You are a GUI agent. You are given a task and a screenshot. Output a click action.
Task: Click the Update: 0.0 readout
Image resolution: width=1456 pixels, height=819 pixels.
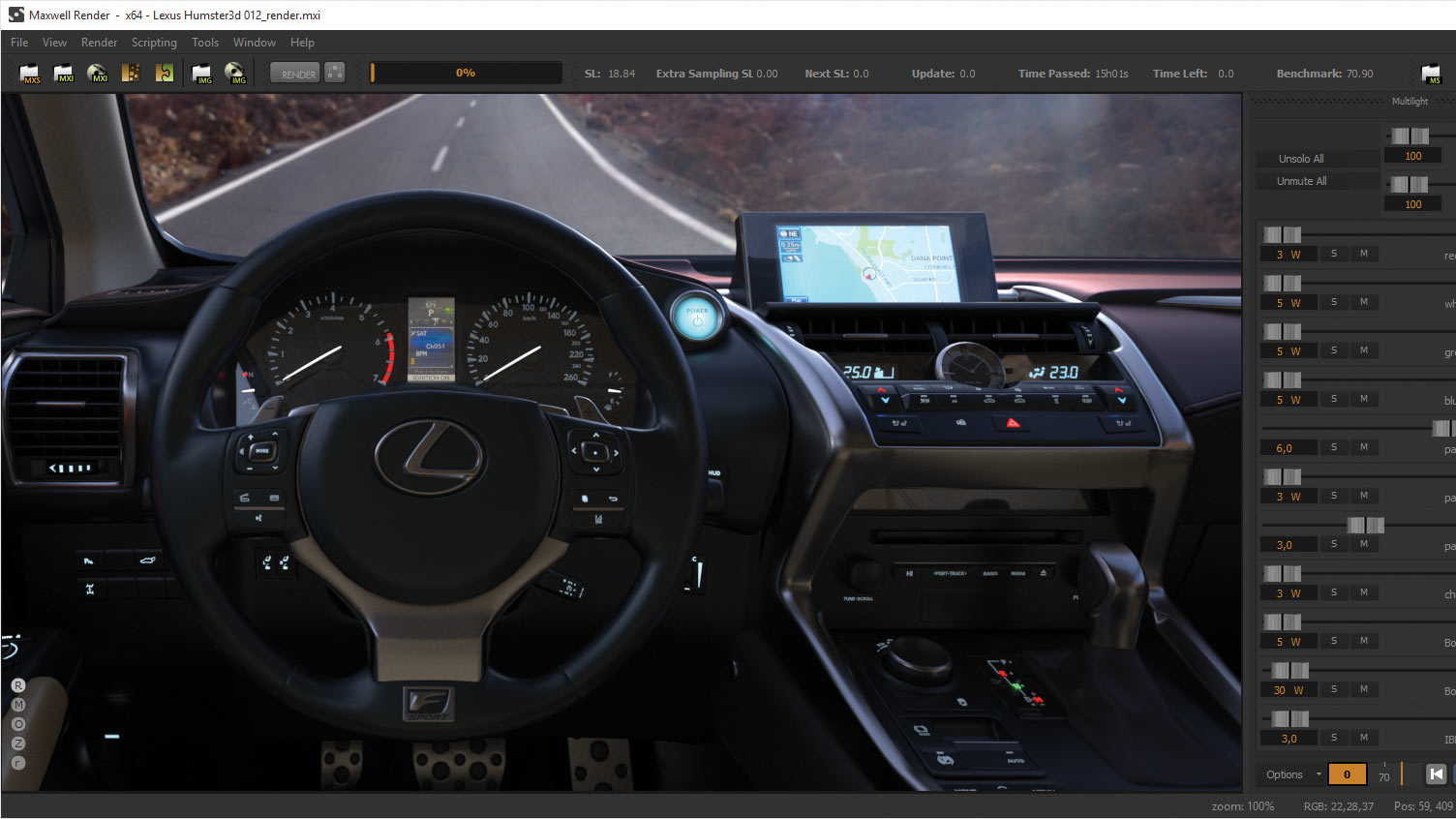943,74
